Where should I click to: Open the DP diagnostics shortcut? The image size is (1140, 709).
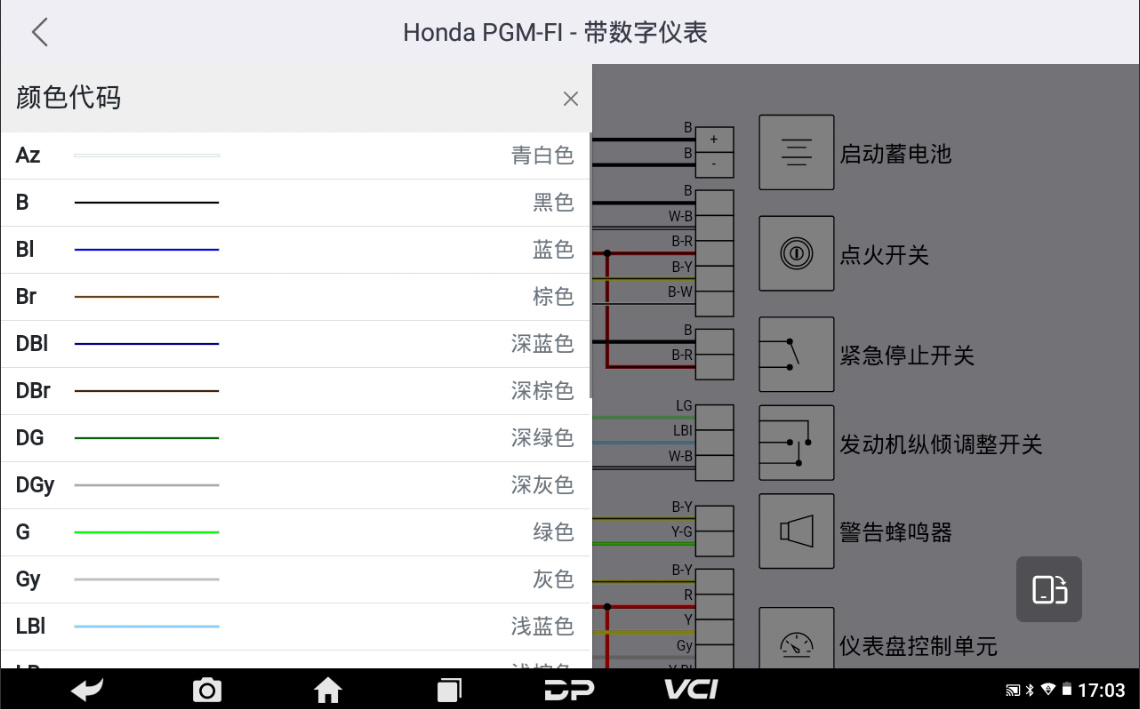pyautogui.click(x=569, y=689)
